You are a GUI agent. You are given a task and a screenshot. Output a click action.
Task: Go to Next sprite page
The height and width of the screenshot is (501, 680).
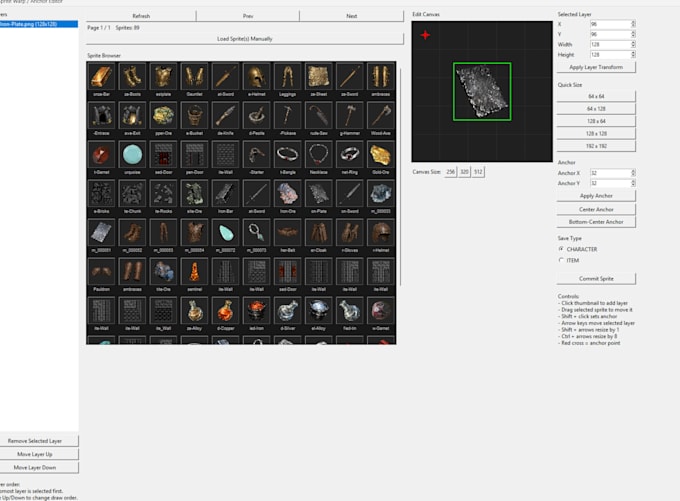351,16
